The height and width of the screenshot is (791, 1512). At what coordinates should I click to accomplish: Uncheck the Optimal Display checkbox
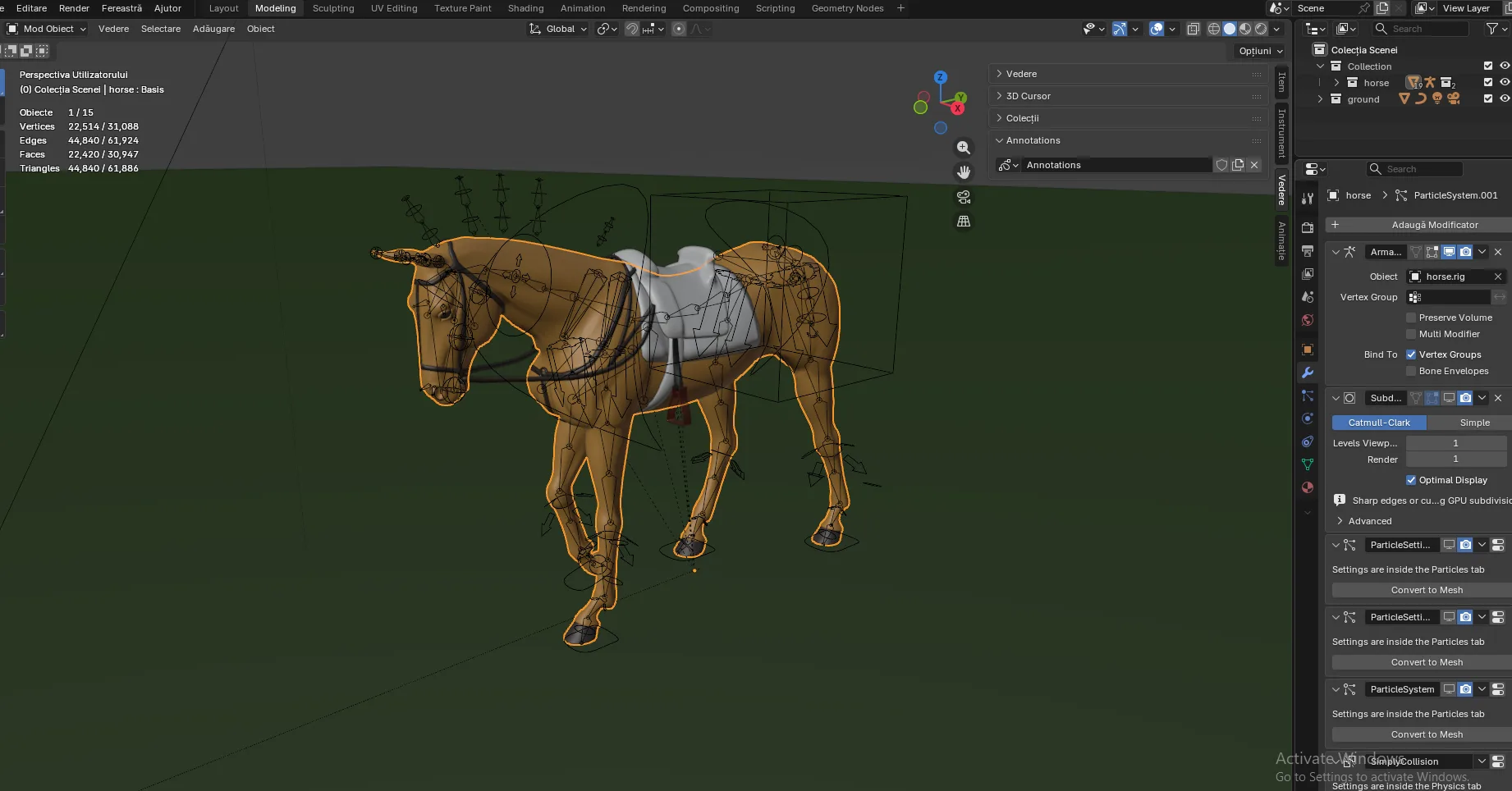1411,480
